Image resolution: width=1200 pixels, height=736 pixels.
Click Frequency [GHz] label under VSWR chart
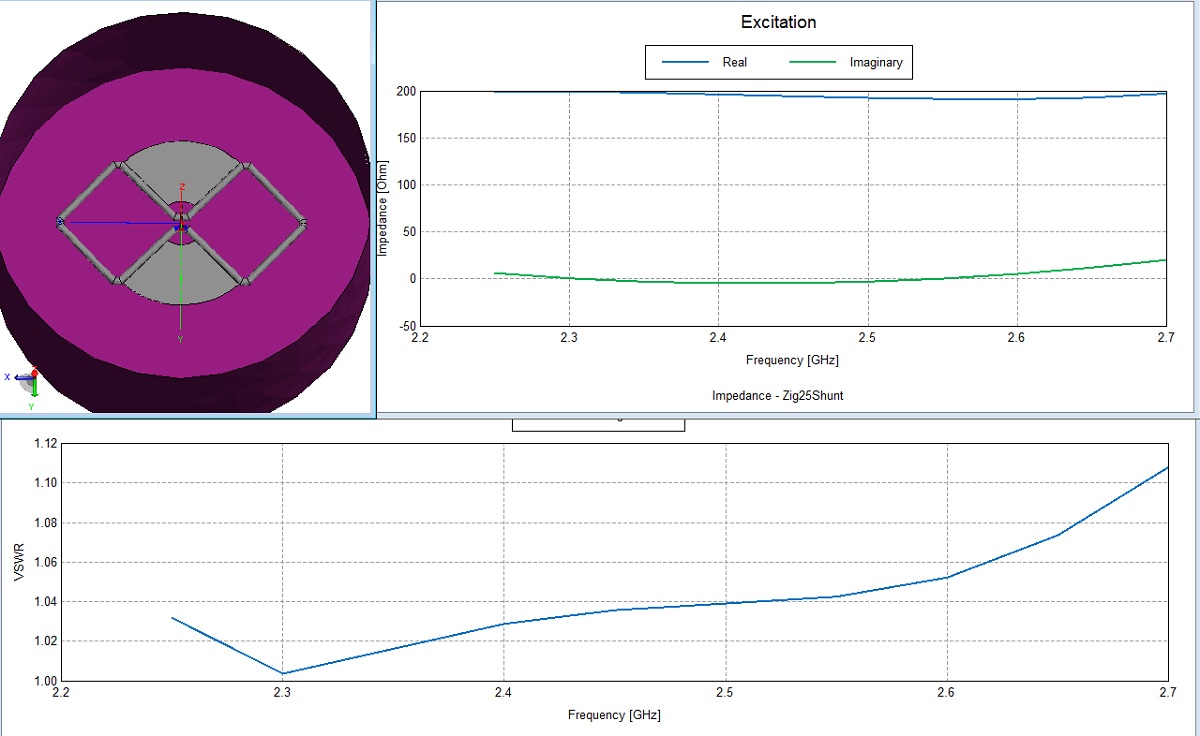click(614, 715)
